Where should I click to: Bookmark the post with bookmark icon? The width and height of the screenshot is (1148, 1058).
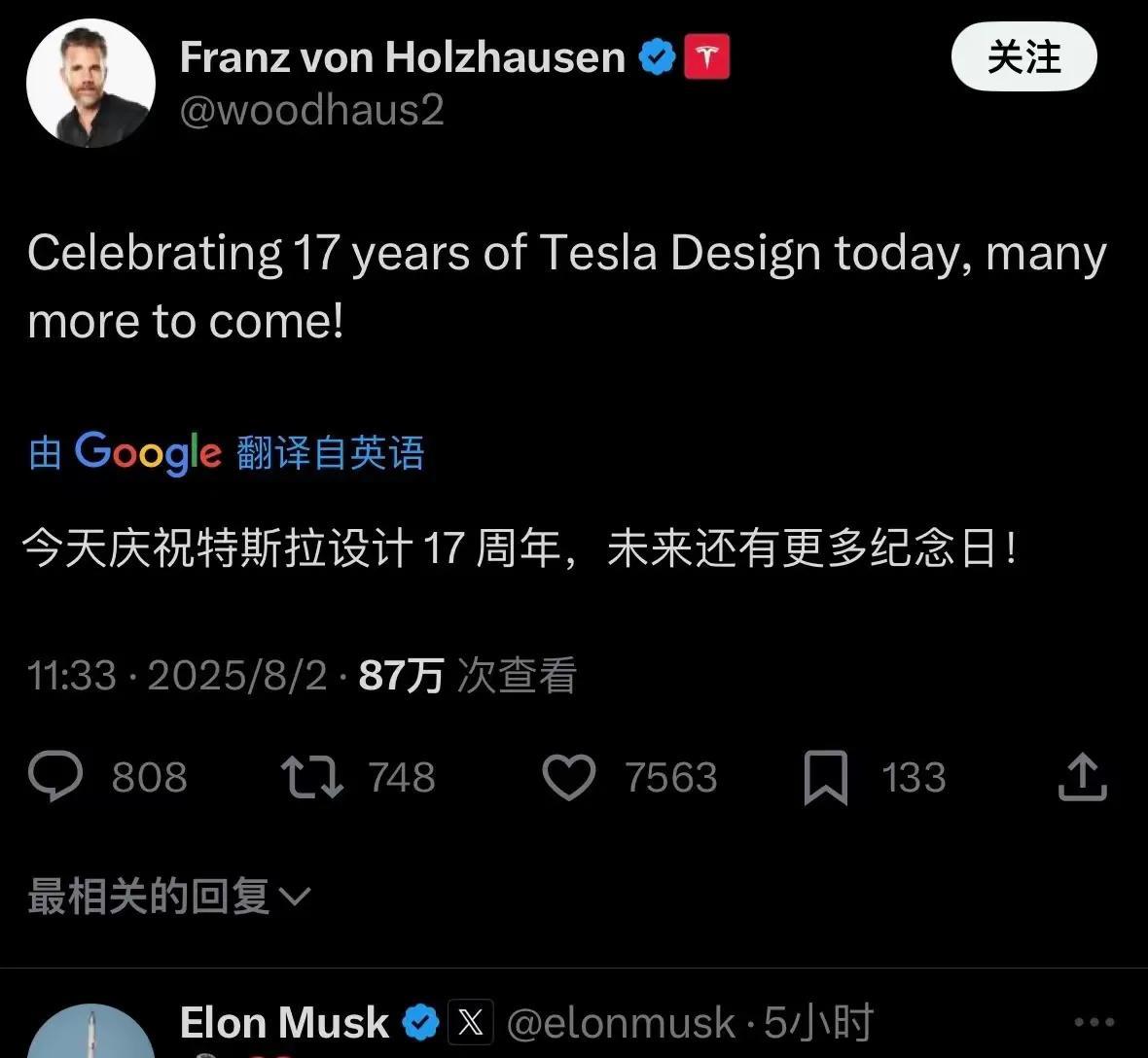[x=826, y=778]
